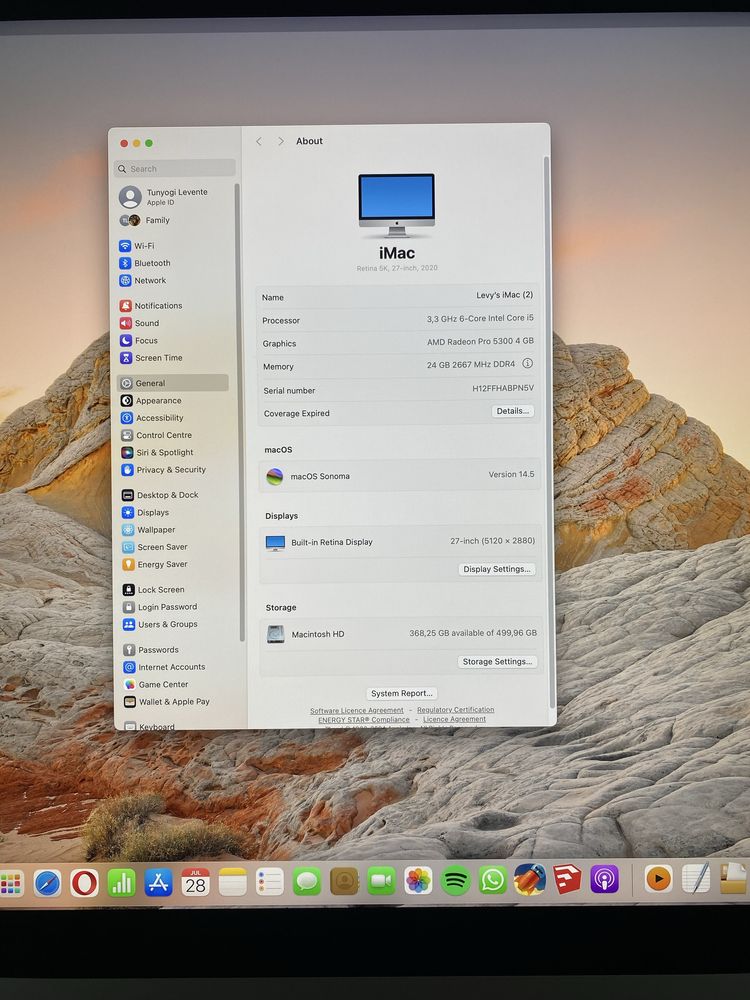The image size is (750, 1000).
Task: Open Storage Settings… button
Action: tap(497, 661)
